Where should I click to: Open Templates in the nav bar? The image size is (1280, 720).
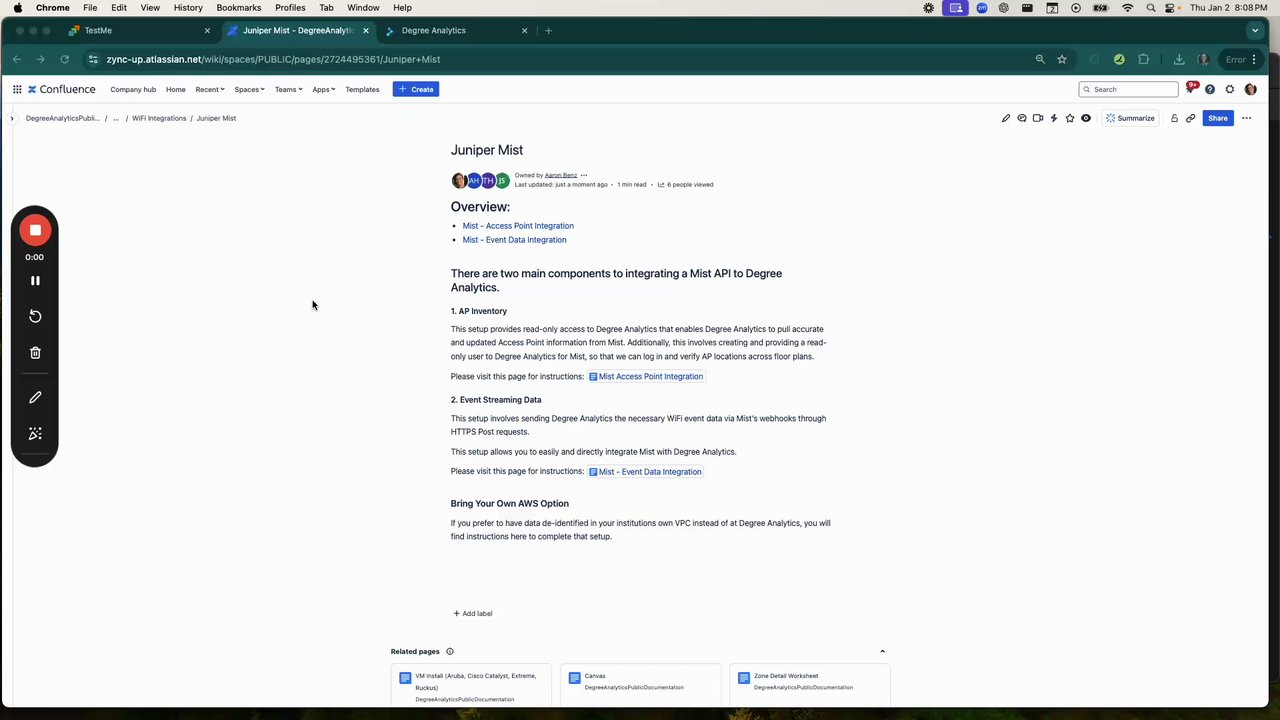point(362,89)
